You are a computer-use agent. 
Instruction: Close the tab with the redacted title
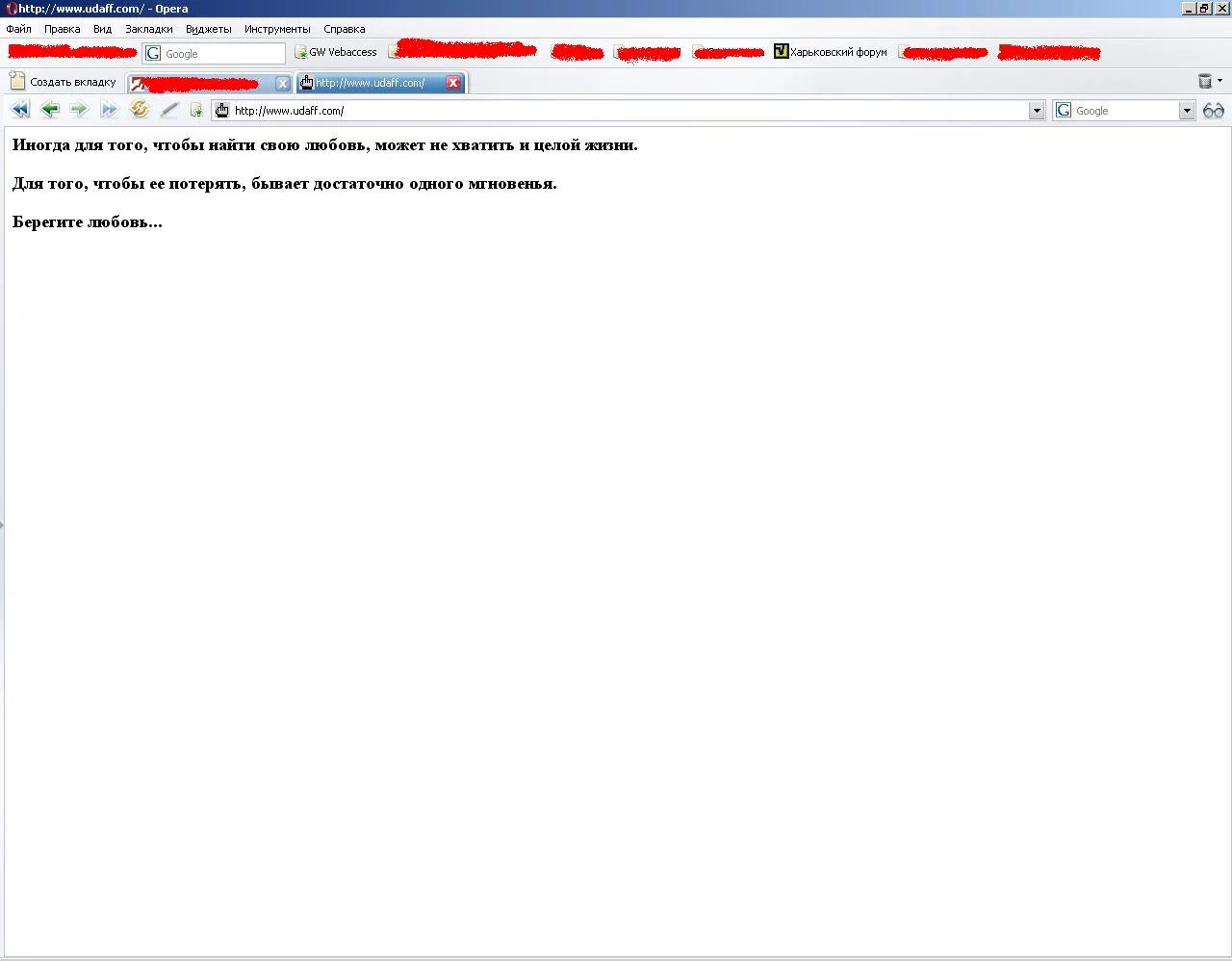click(x=283, y=84)
